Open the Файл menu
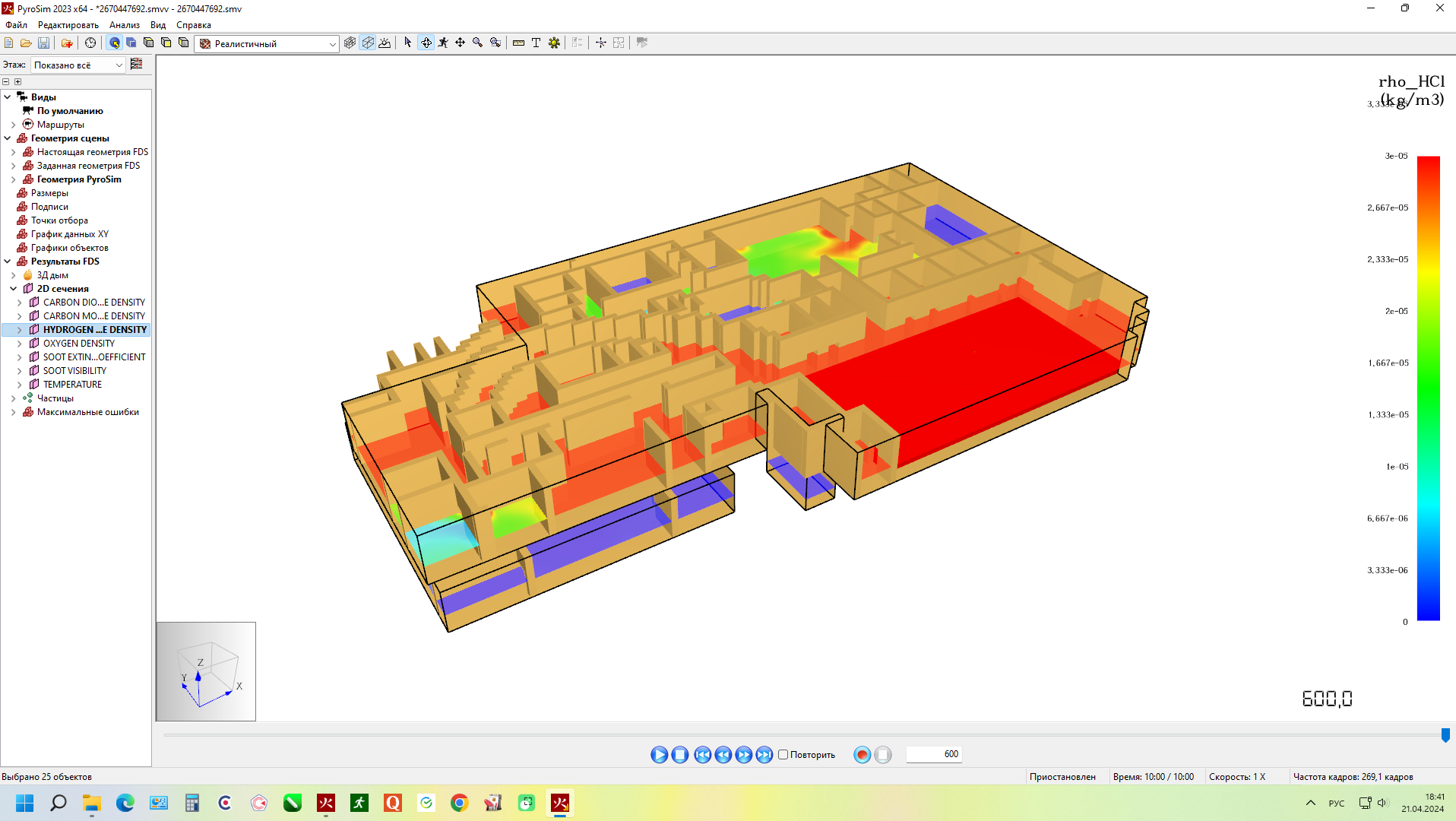The image size is (1456, 821). pyautogui.click(x=16, y=25)
